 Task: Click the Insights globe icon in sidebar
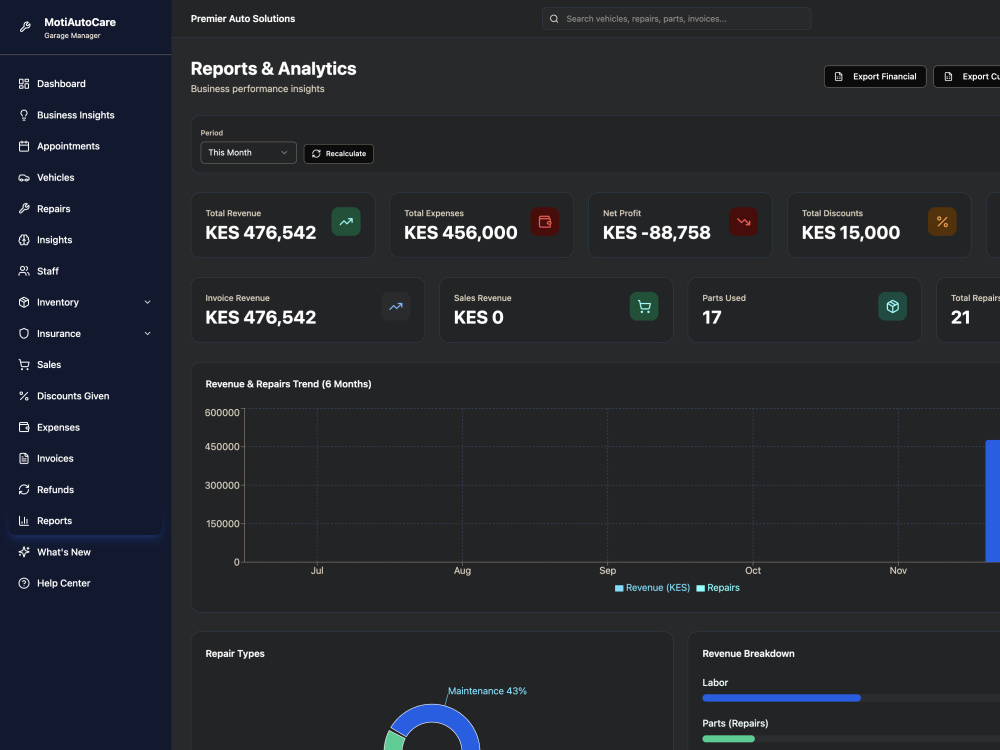[x=24, y=240]
